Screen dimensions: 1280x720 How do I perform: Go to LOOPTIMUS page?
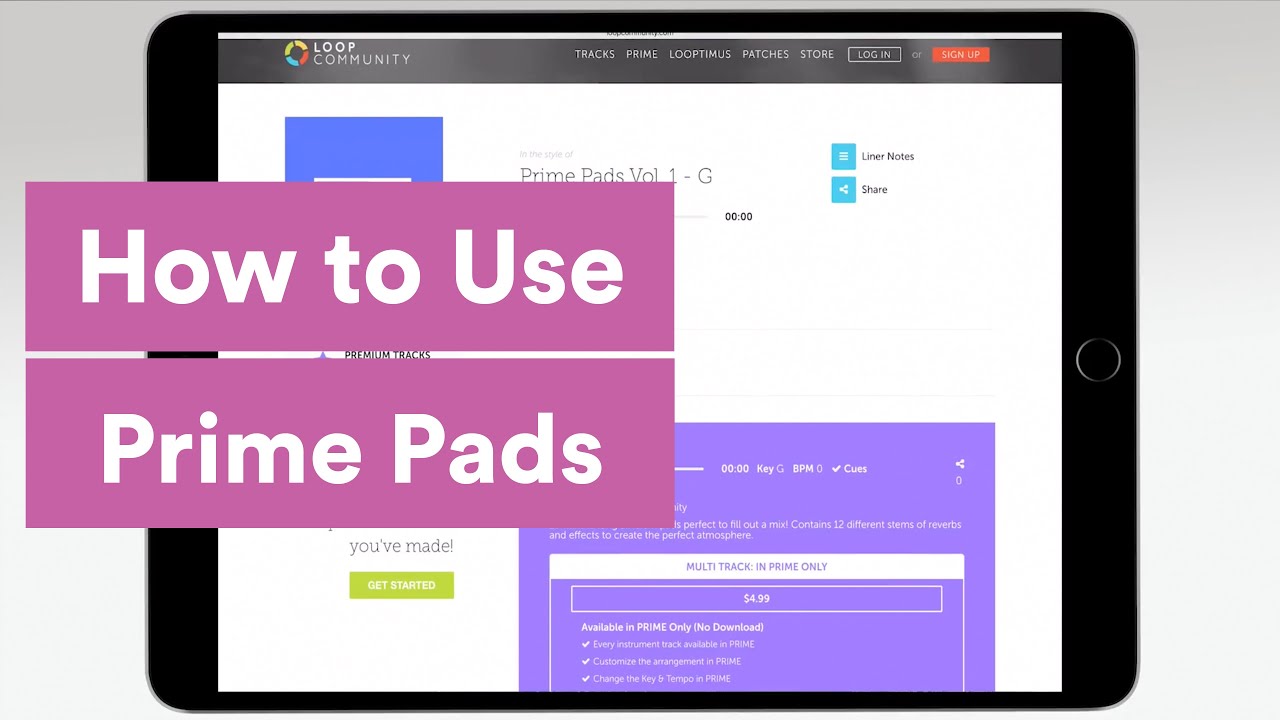[x=700, y=54]
